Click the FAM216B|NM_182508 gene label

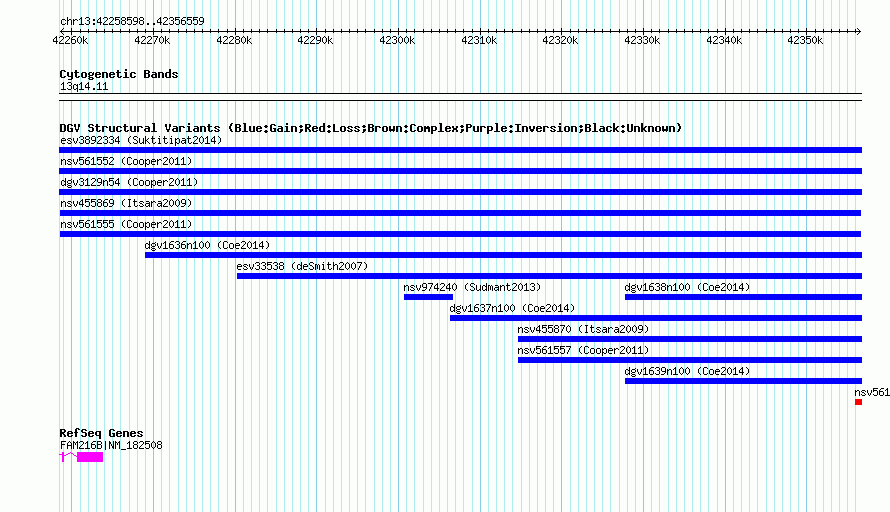click(x=111, y=446)
